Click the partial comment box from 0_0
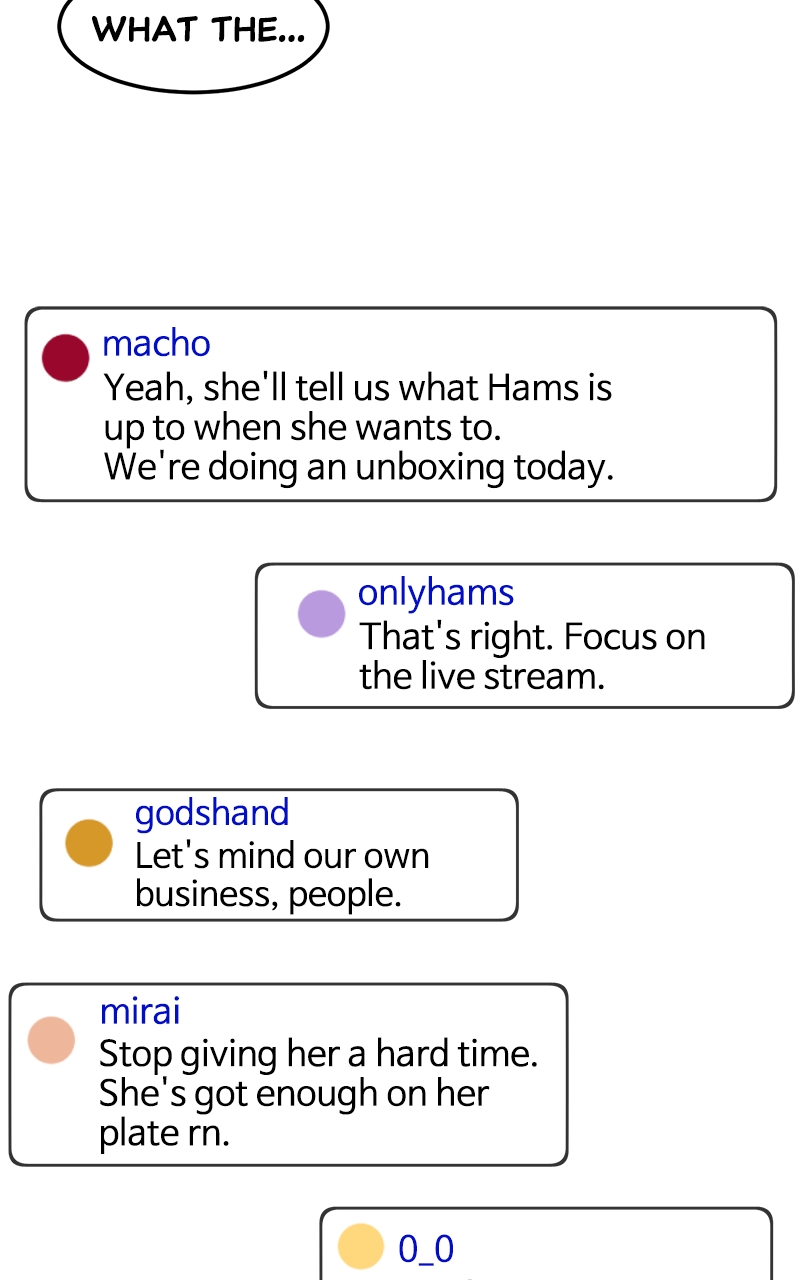This screenshot has width=800, height=1280. click(x=546, y=1243)
